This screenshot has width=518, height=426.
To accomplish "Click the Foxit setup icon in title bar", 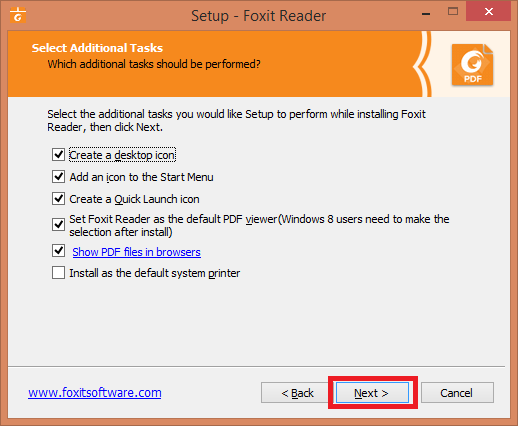I will 18,15.
